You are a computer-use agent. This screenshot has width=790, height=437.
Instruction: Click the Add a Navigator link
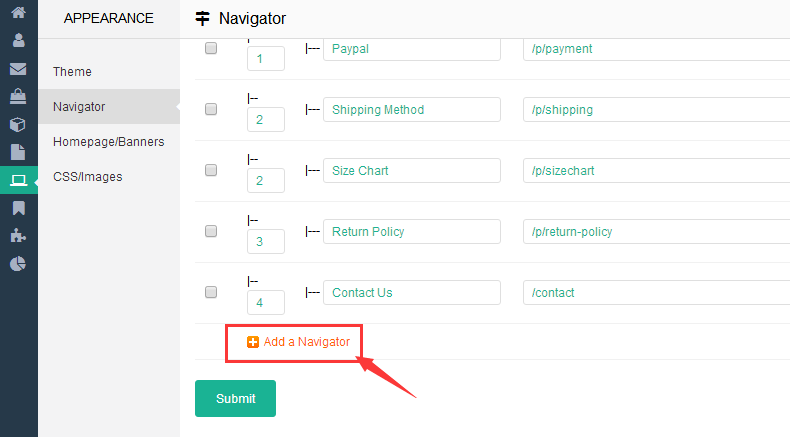click(x=298, y=342)
